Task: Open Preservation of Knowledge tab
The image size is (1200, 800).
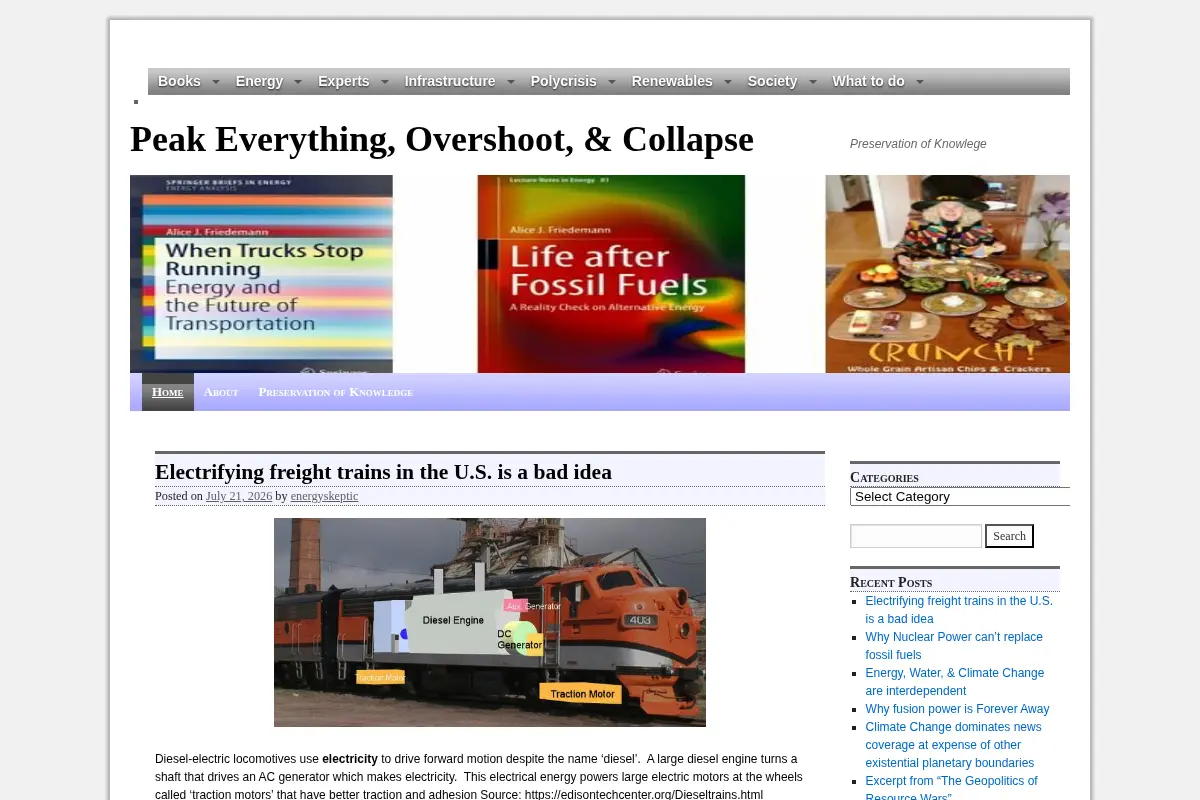Action: (x=335, y=392)
